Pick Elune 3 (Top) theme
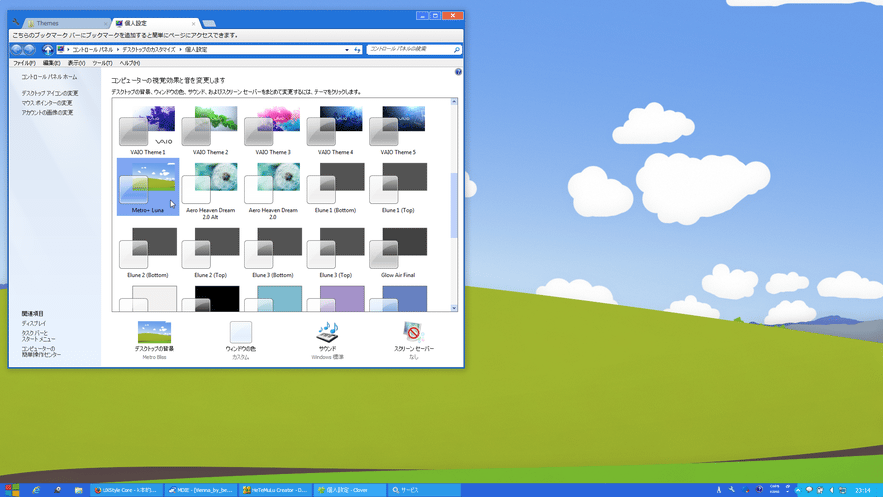The width and height of the screenshot is (883, 497). [336, 252]
